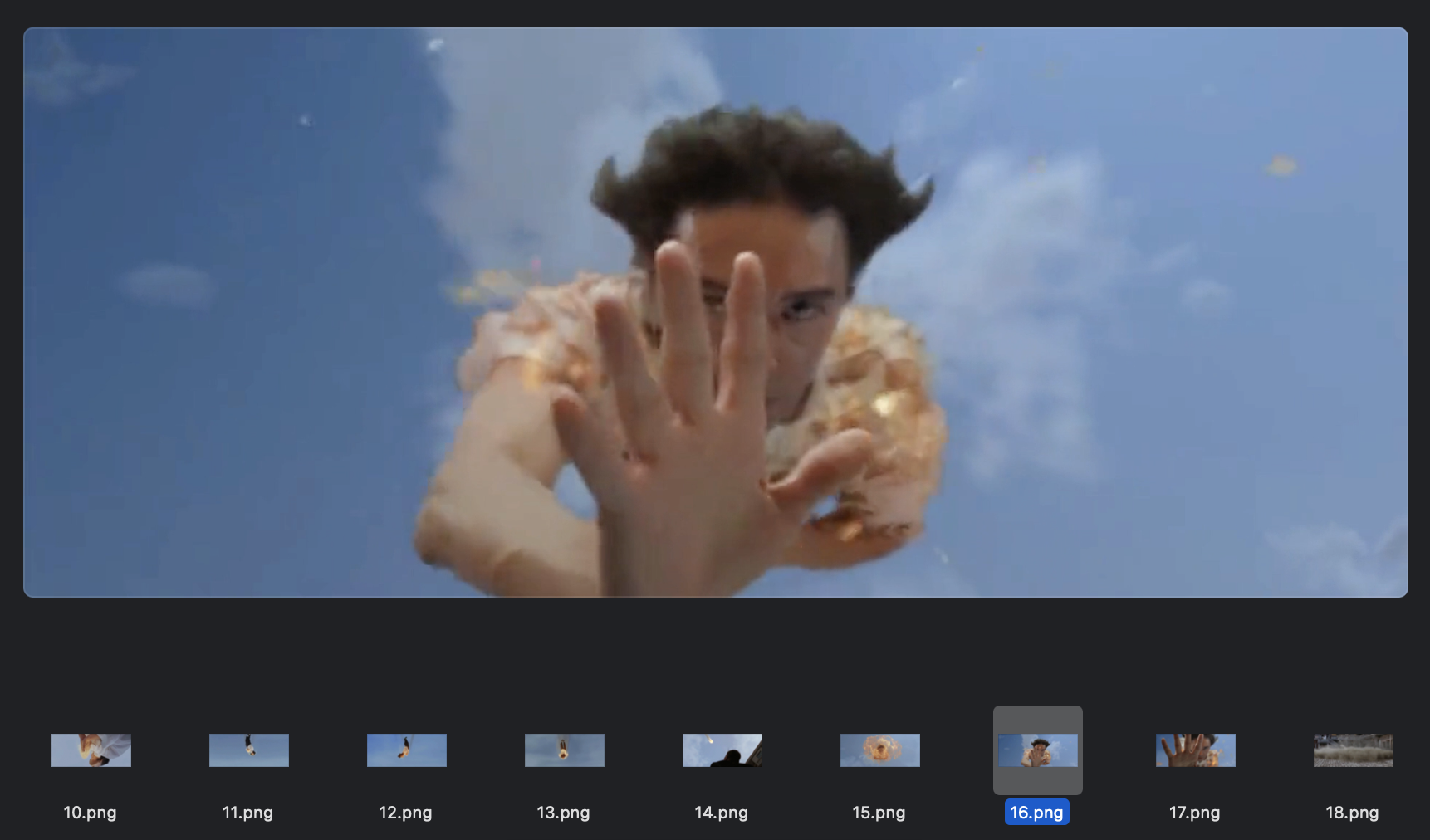Select the 17.png file name label
The height and width of the screenshot is (840, 1430).
(x=1194, y=813)
